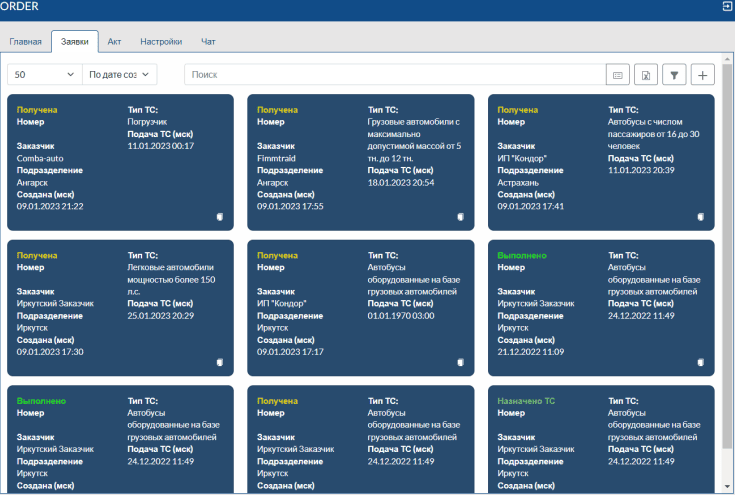Open the 'По дате' sort dropdown

[x=120, y=75]
